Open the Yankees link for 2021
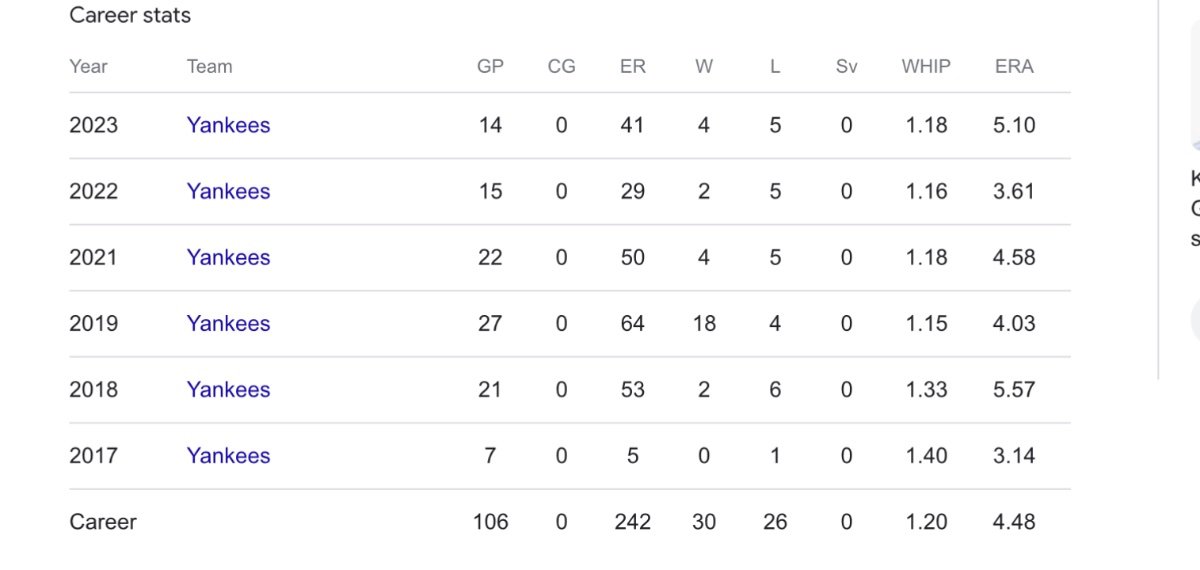1200x570 pixels. point(228,257)
